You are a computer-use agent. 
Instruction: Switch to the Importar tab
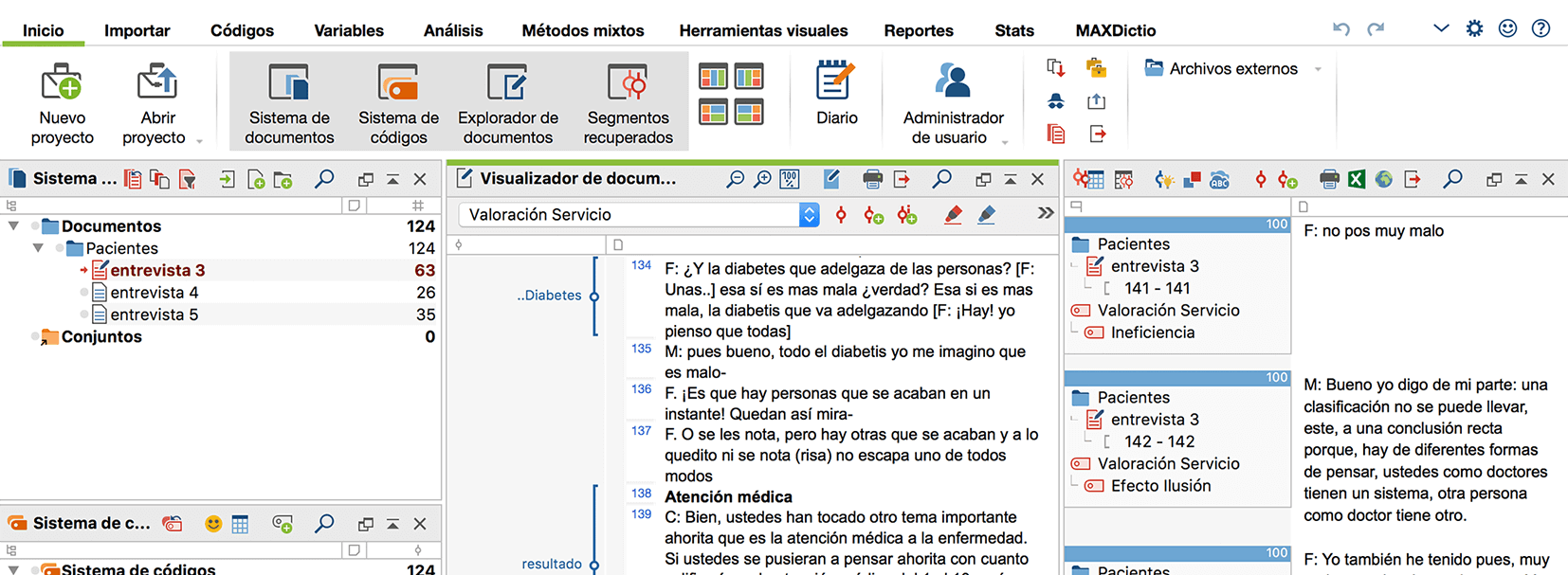[137, 30]
